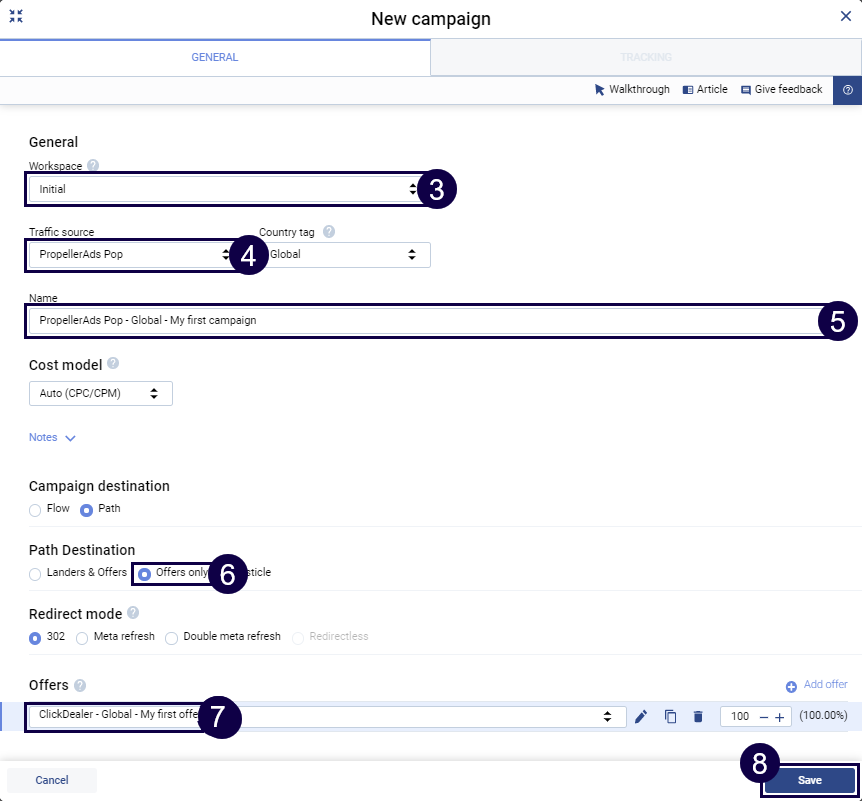Click the collapse window icon at top-left
The height and width of the screenshot is (801, 862).
pyautogui.click(x=16, y=16)
